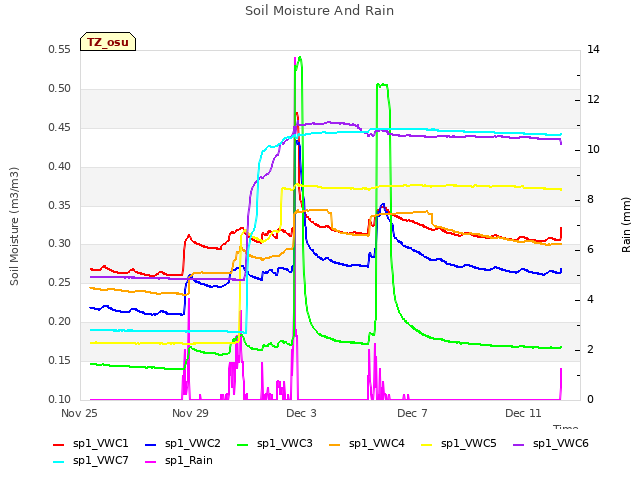Click the Rain (mm) axis label
640x480 pixels.
click(x=626, y=225)
